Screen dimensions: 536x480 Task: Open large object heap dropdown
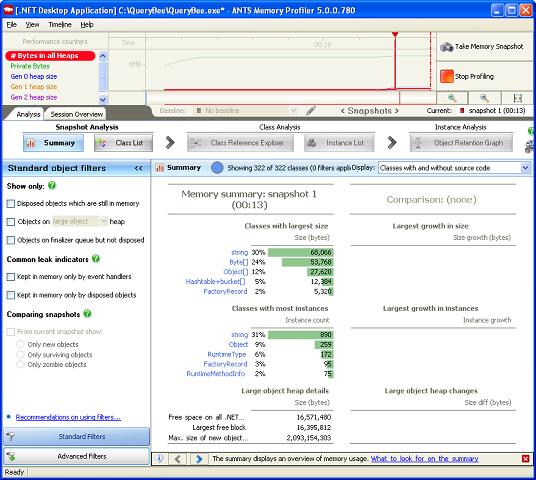coord(80,221)
